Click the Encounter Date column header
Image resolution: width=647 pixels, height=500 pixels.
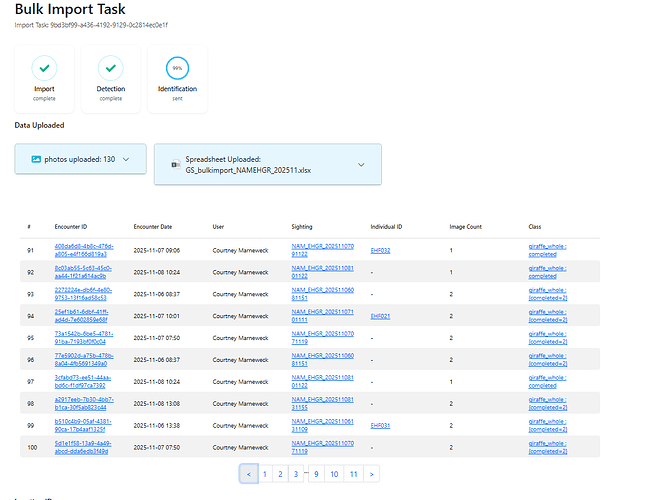coord(152,227)
